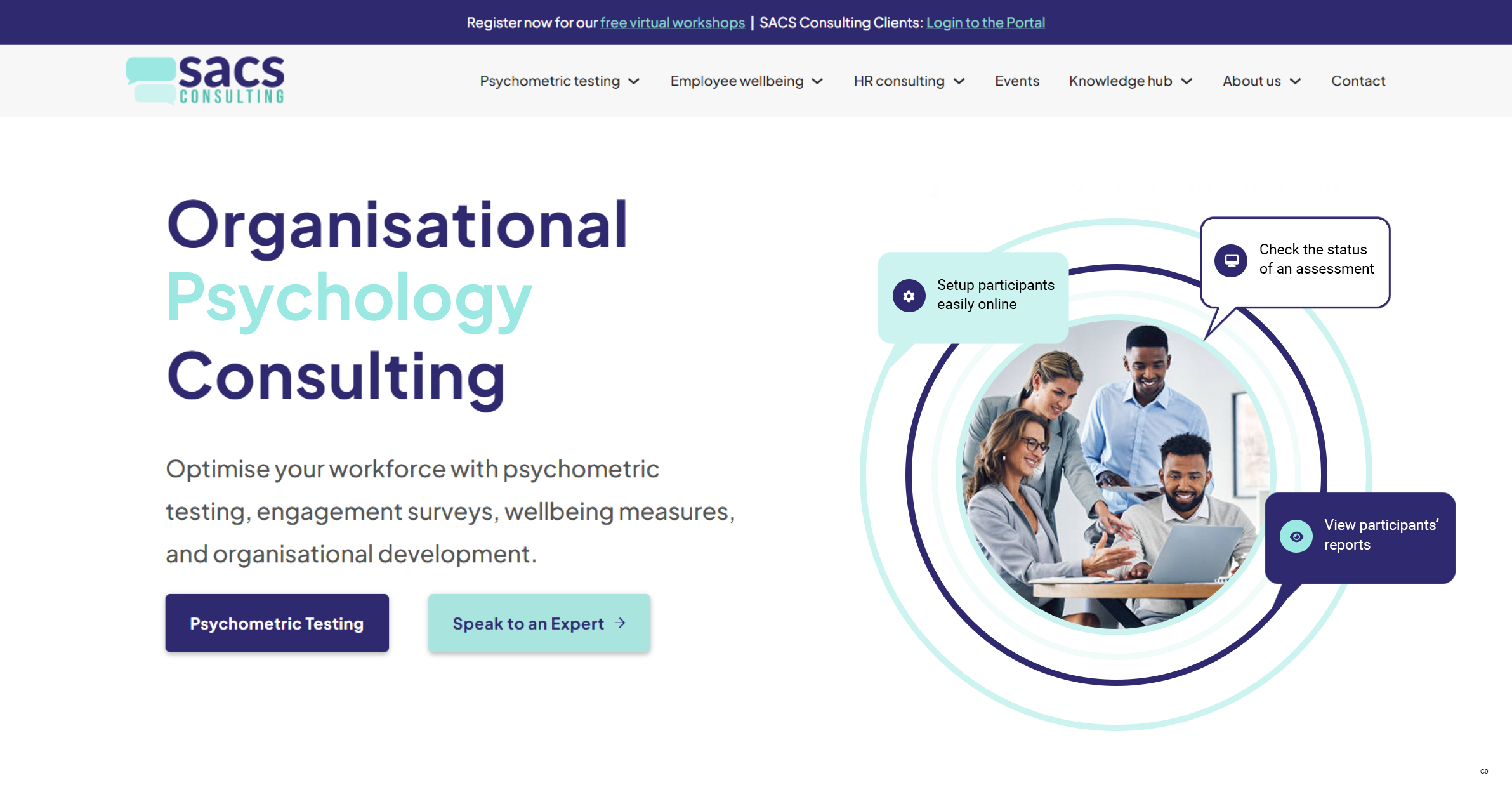Image resolution: width=1512 pixels, height=785 pixels.
Task: Click the arrow inside Speak to an Expert
Action: (620, 623)
